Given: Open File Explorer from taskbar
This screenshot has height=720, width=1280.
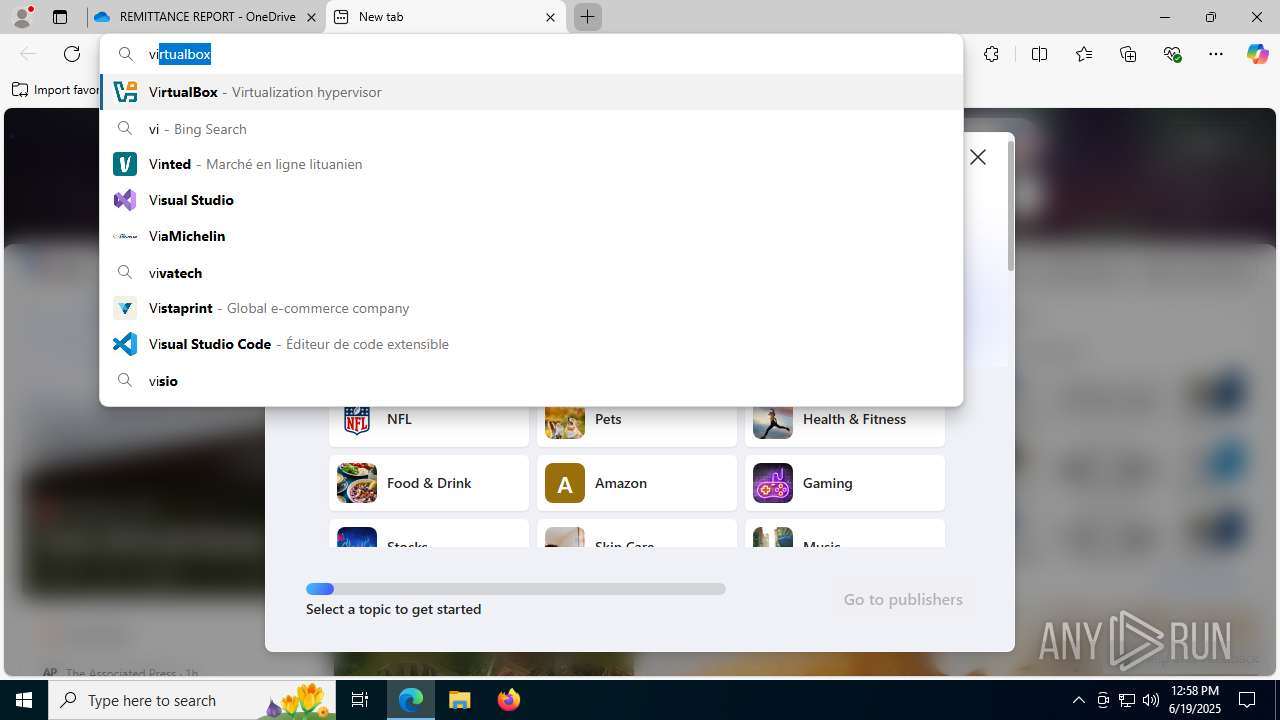Looking at the screenshot, I should [459, 700].
